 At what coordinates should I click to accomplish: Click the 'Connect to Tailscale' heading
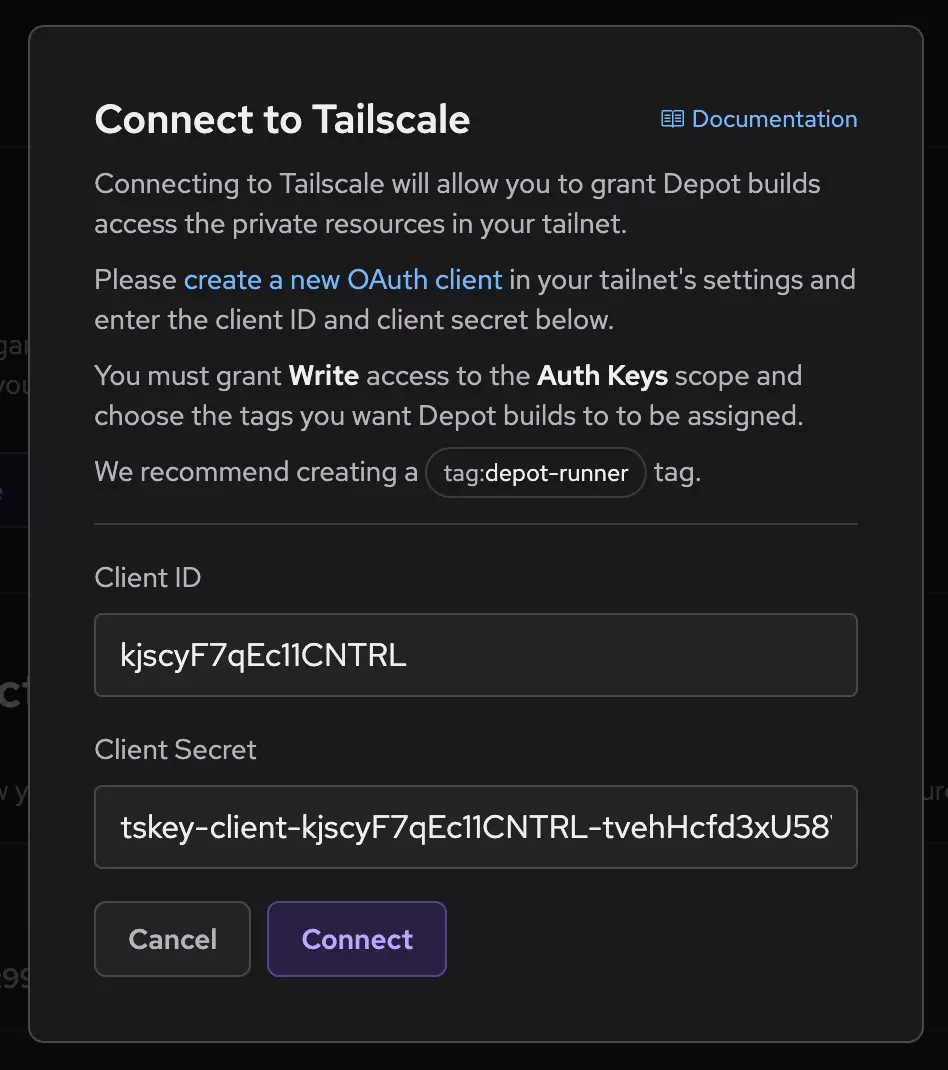(x=282, y=119)
